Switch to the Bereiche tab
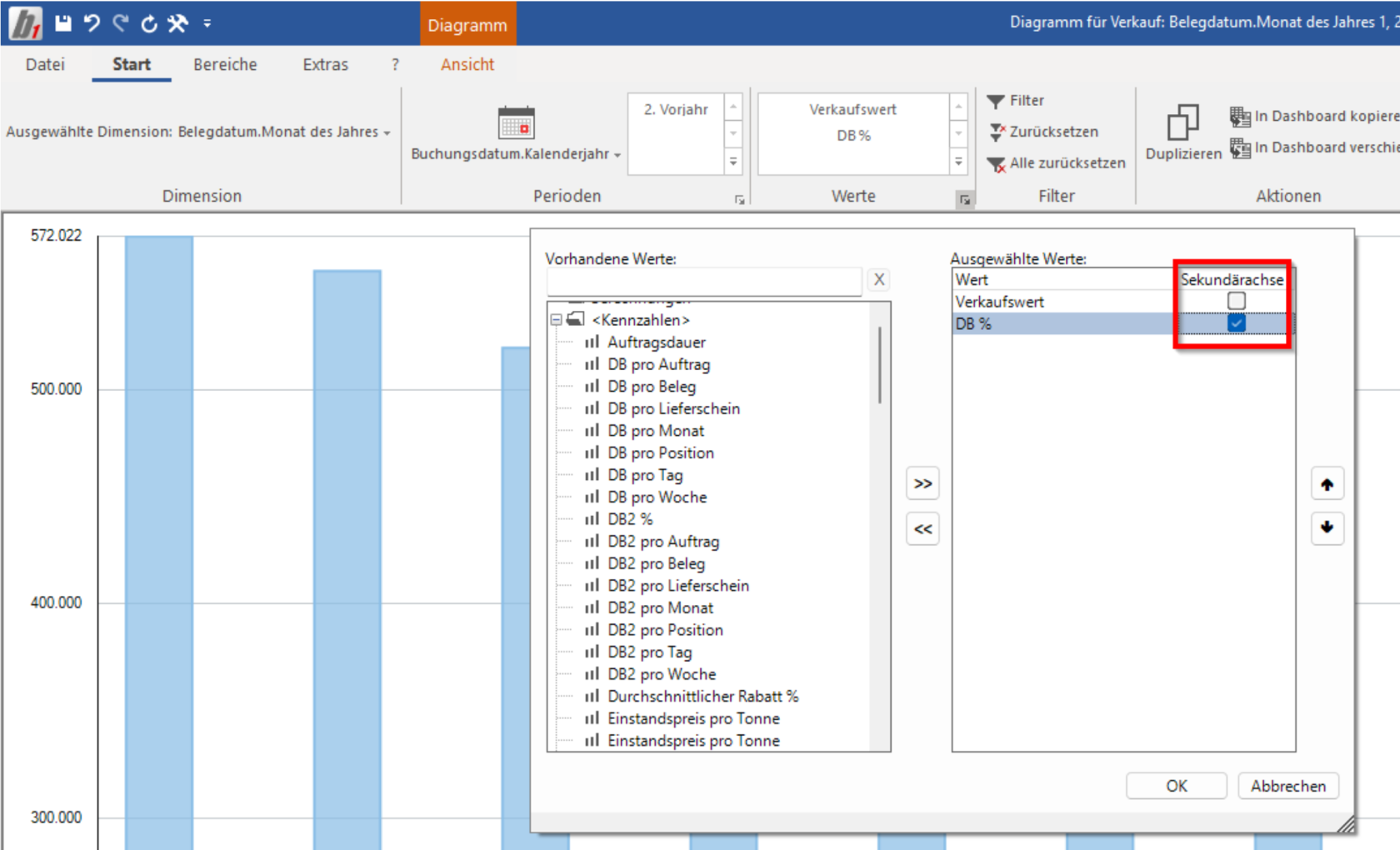The height and width of the screenshot is (850, 1400). click(225, 64)
